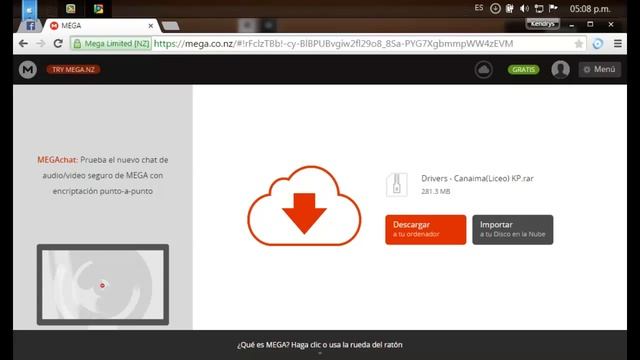Click the download tray icon
The height and width of the screenshot is (360, 640).
495,9
